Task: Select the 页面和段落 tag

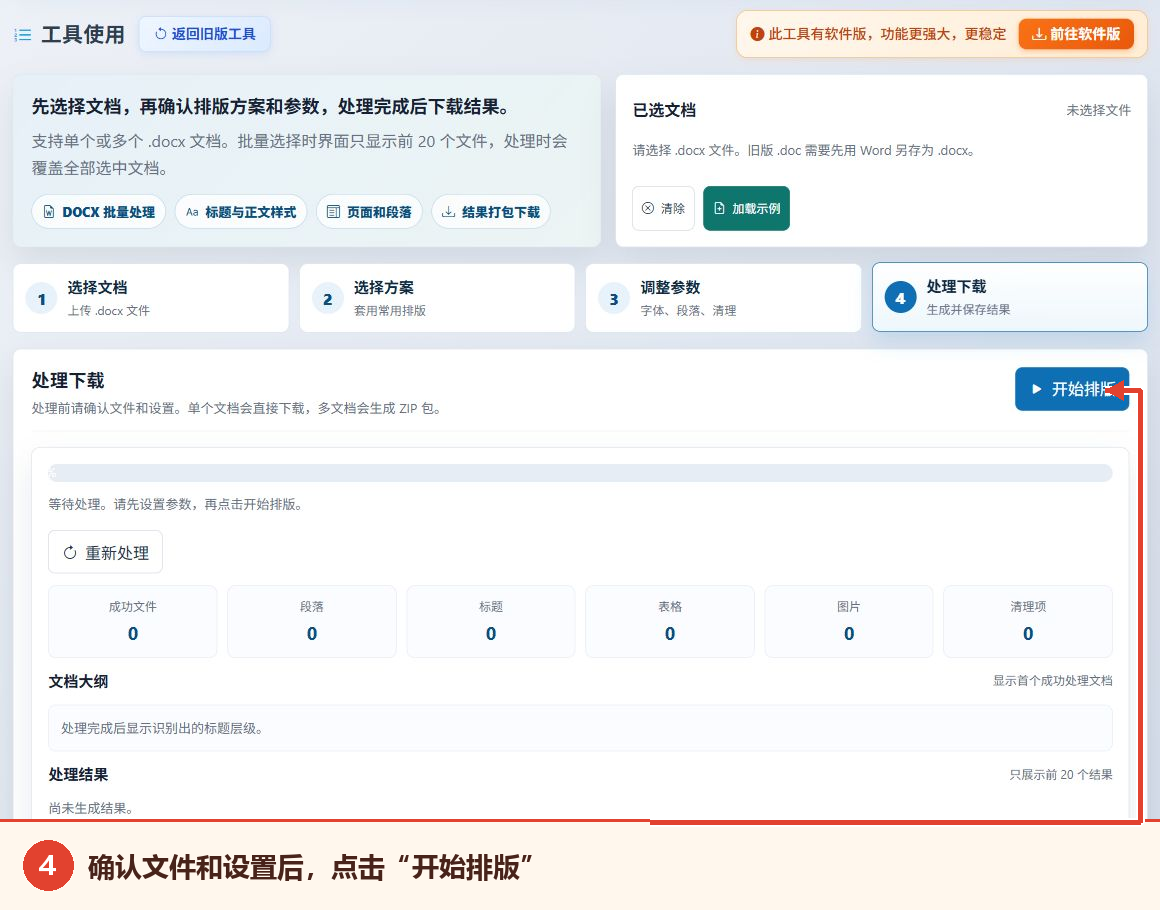Action: [369, 212]
